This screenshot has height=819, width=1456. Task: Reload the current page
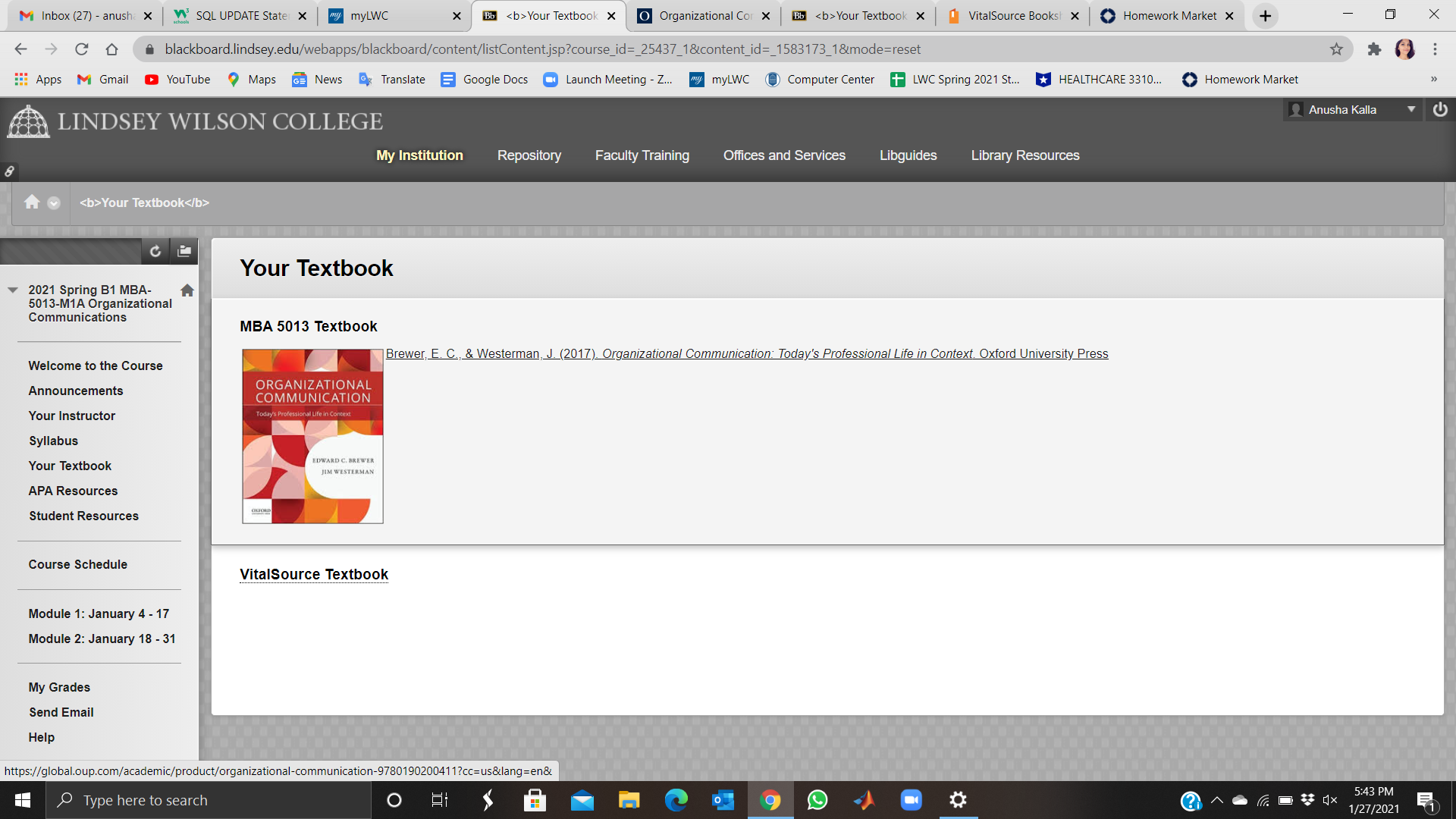tap(82, 49)
